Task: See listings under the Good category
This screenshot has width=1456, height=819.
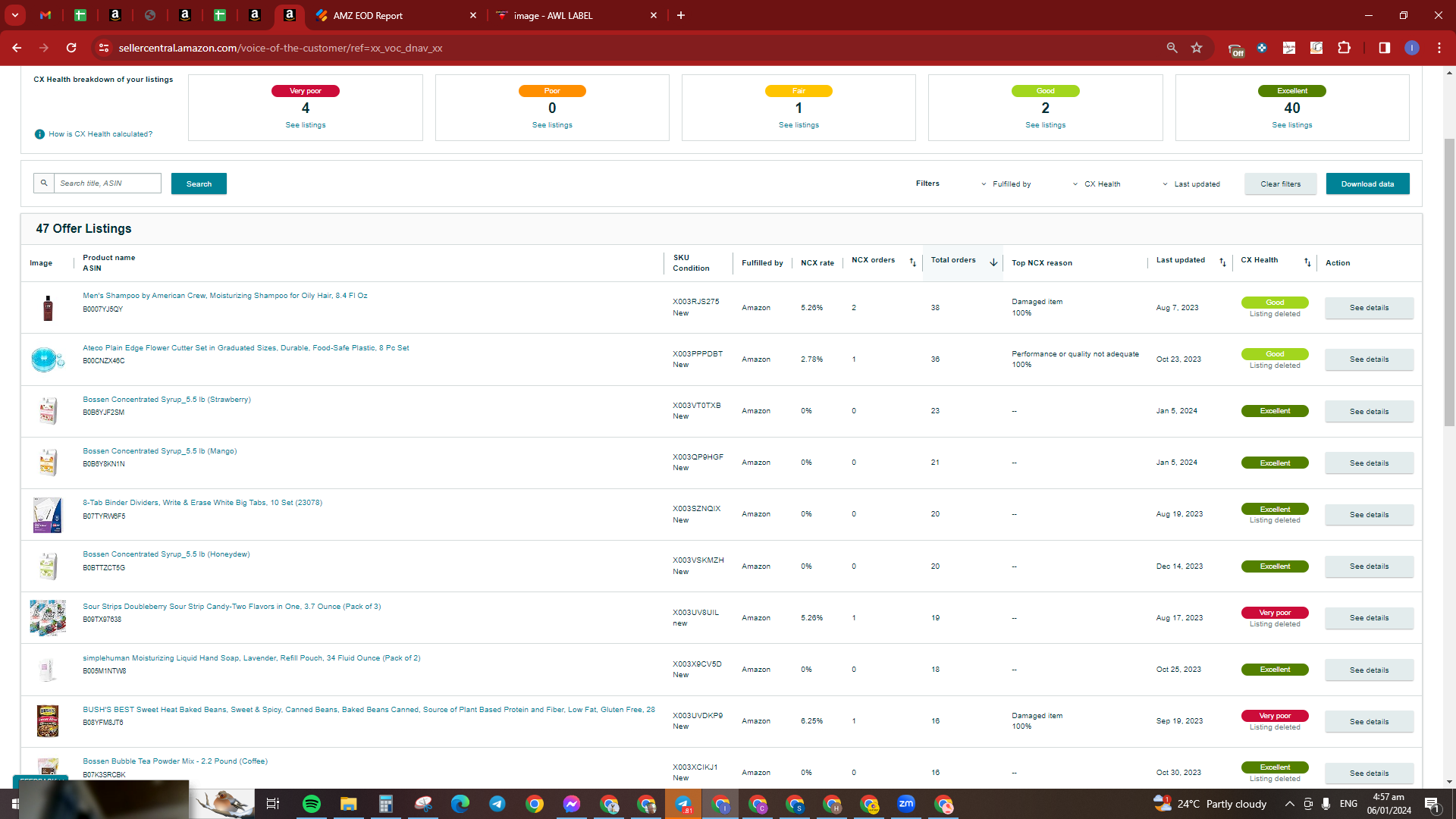Action: click(x=1045, y=125)
